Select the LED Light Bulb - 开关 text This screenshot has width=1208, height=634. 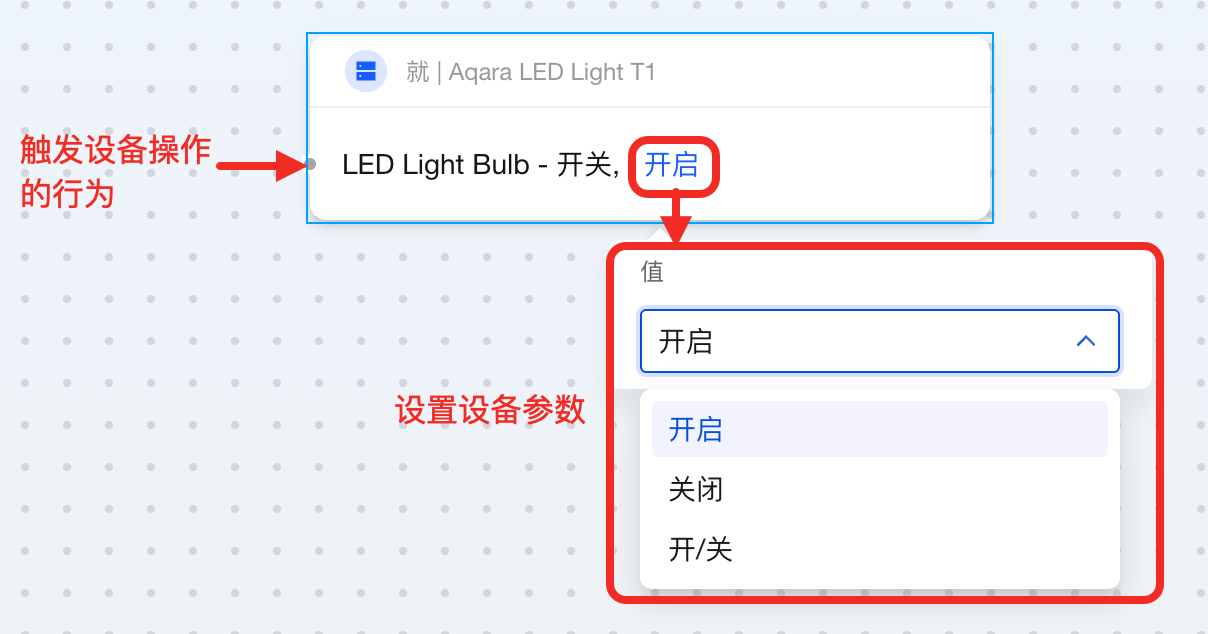pyautogui.click(x=480, y=165)
